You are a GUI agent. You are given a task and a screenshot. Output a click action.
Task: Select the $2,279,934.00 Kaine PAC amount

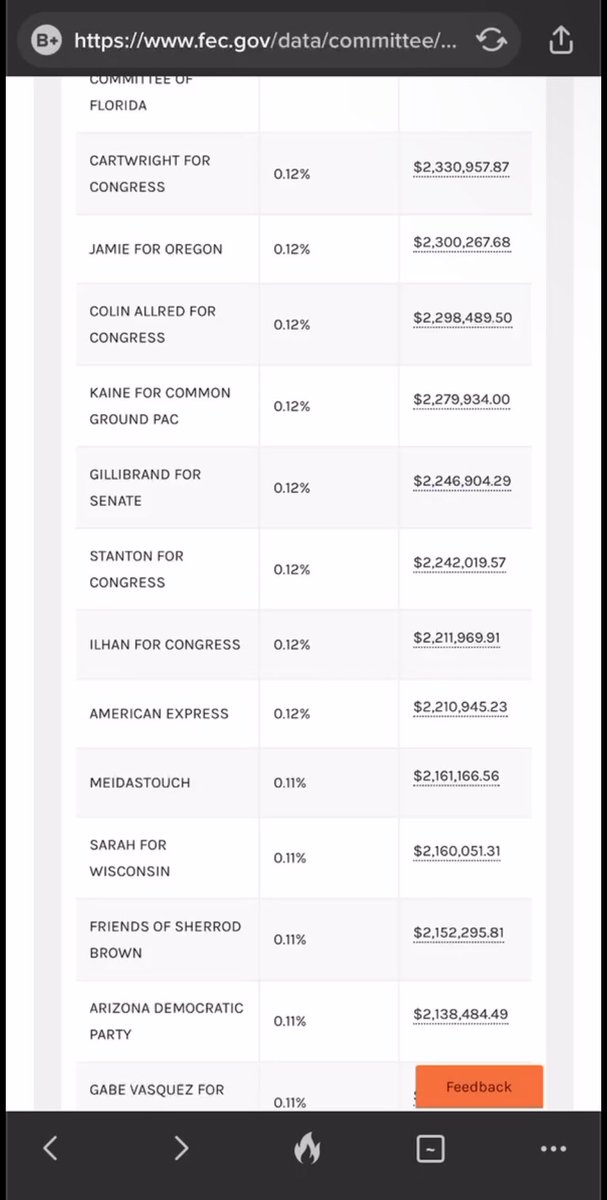(x=461, y=400)
